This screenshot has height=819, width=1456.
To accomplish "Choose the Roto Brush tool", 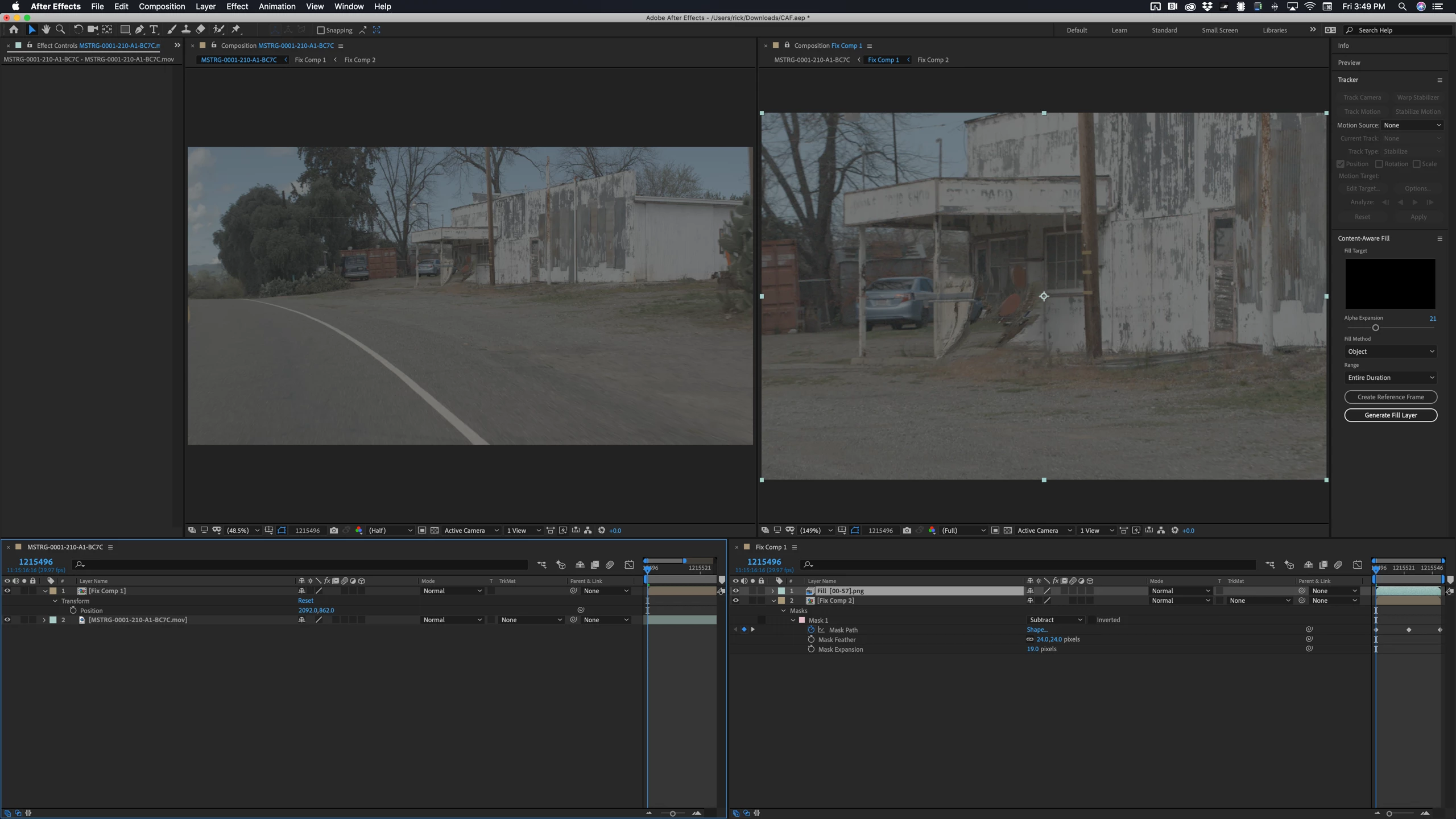I will 219,30.
